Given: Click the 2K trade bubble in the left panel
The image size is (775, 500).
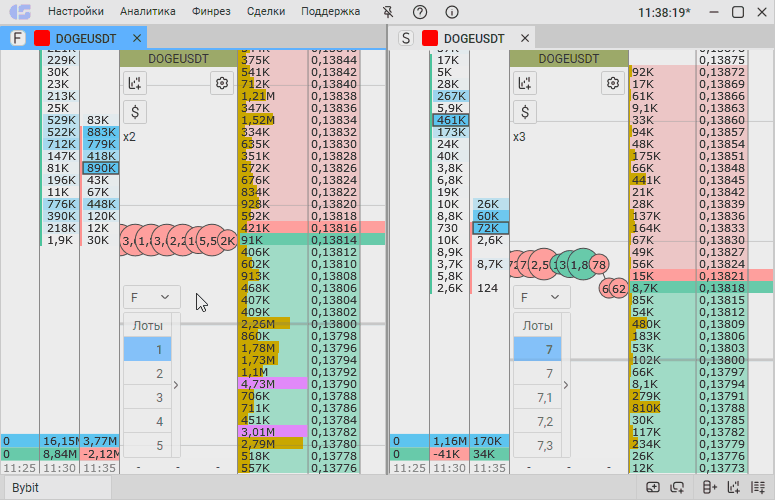Looking at the screenshot, I should point(228,241).
